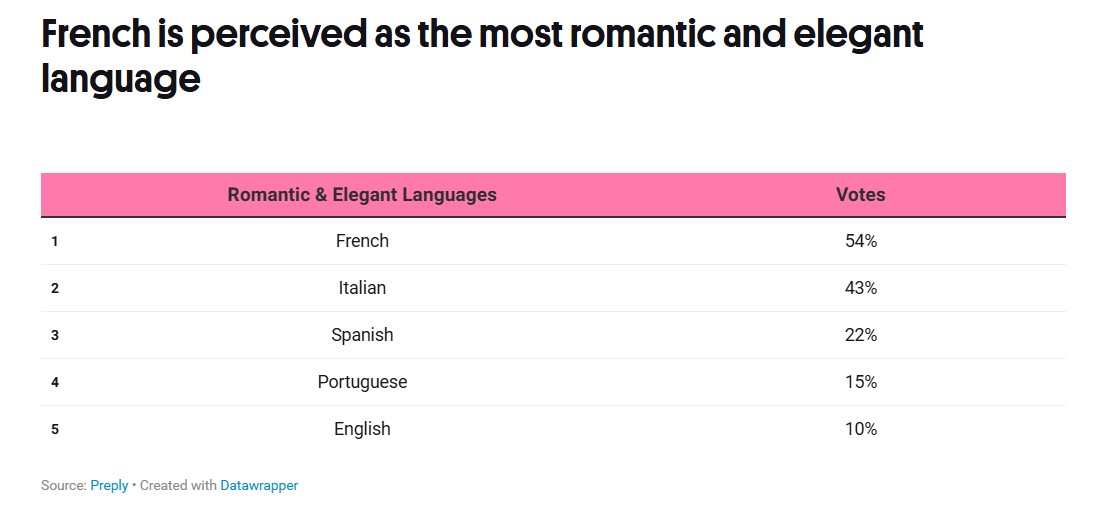Click rank number 4 in the table

(x=55, y=382)
